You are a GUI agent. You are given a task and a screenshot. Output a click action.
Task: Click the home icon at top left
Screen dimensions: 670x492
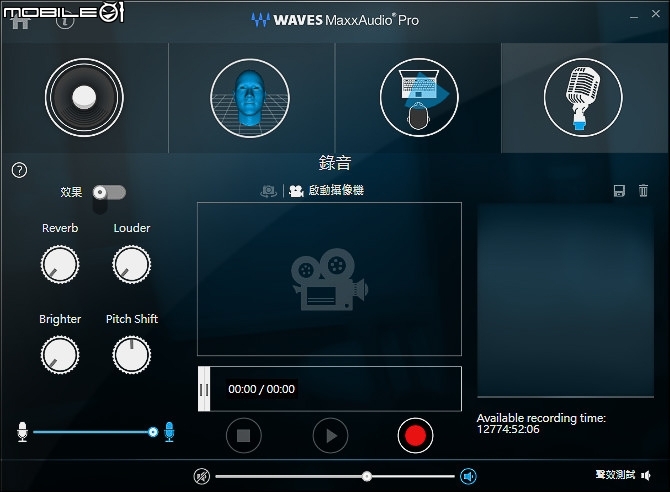pyautogui.click(x=20, y=20)
